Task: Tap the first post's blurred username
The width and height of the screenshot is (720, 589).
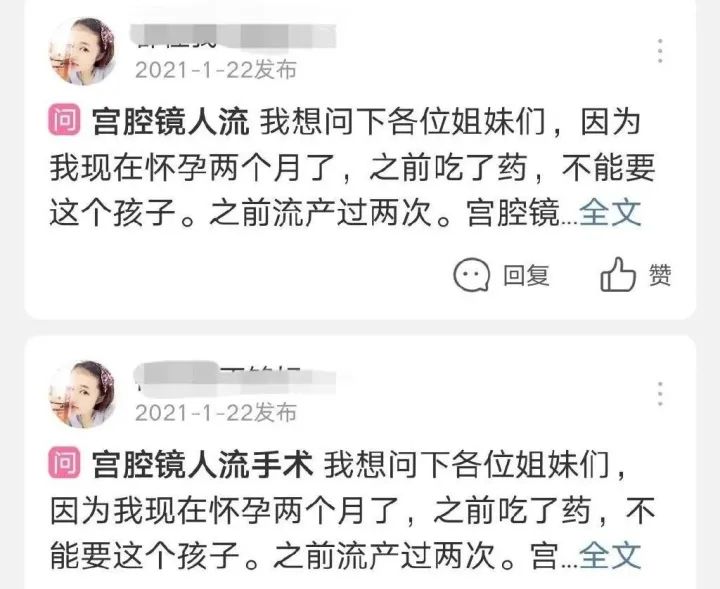Action: [236, 36]
